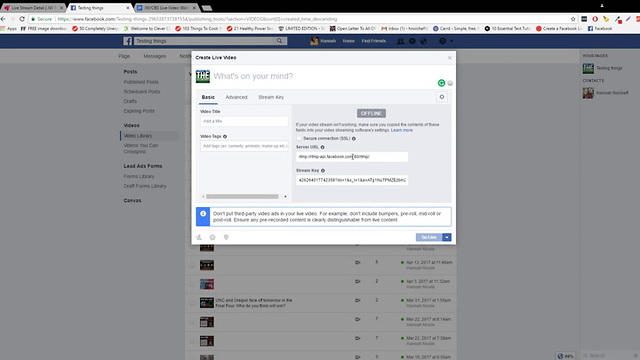The width and height of the screenshot is (640, 360).
Task: Switch to the Advanced tab
Action: click(x=237, y=97)
